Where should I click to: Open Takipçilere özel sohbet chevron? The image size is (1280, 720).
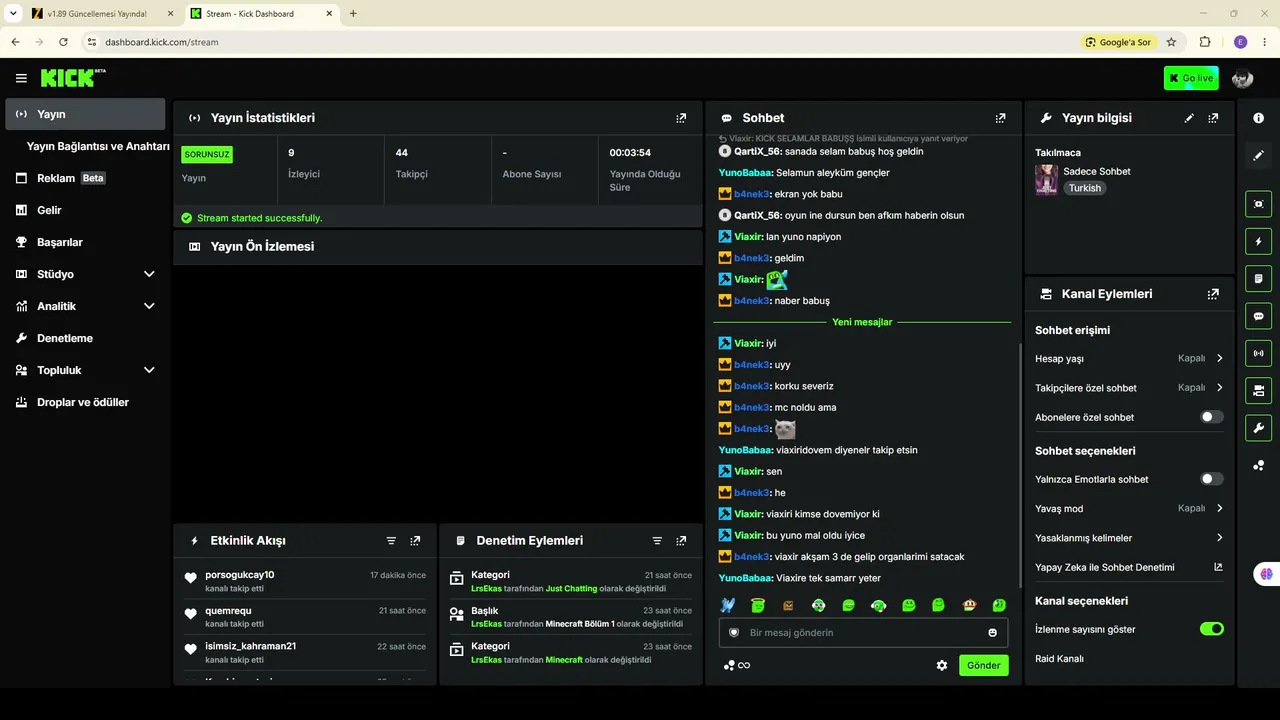point(1220,388)
